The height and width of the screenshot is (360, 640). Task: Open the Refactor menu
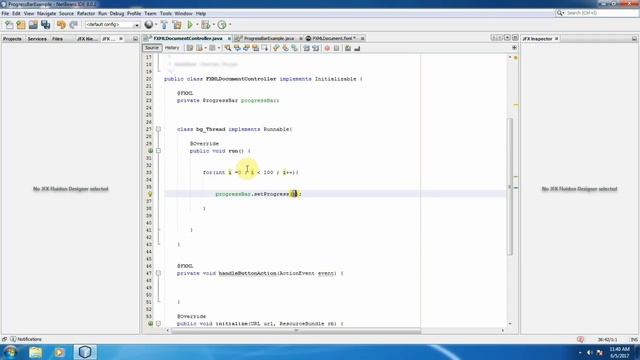pos(86,13)
